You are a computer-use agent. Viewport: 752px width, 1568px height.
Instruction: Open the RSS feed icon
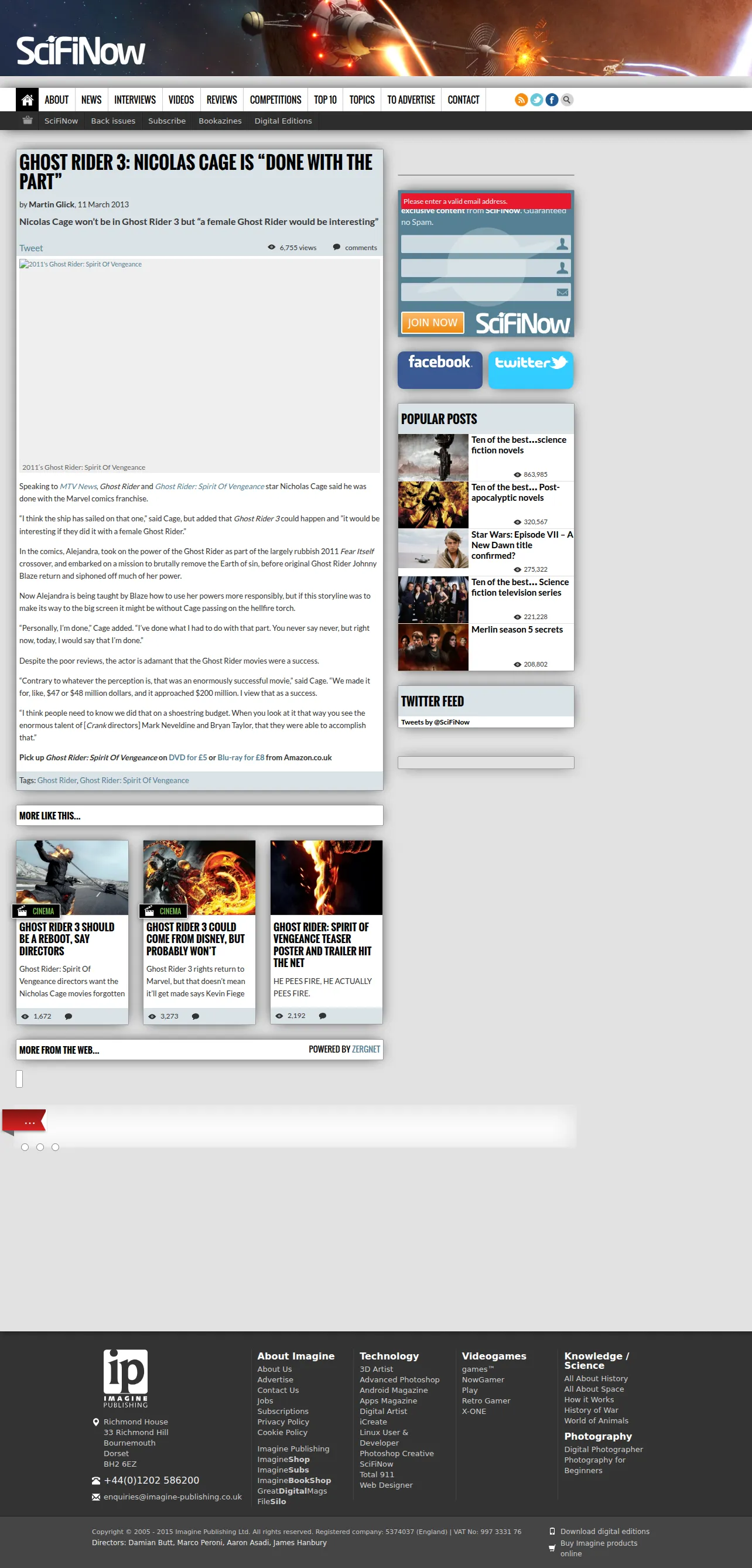click(x=521, y=100)
